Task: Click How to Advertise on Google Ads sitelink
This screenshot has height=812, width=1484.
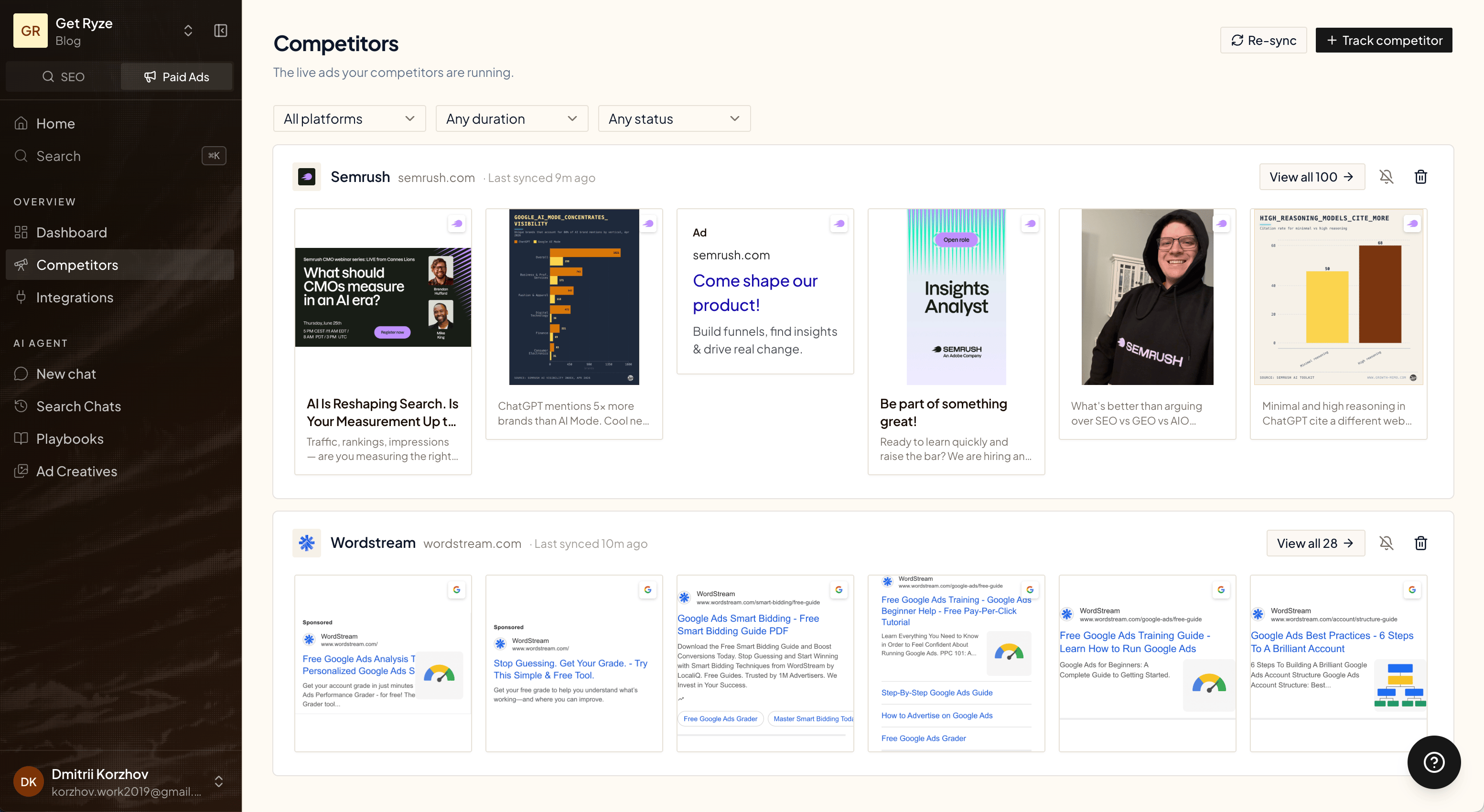Action: point(937,715)
